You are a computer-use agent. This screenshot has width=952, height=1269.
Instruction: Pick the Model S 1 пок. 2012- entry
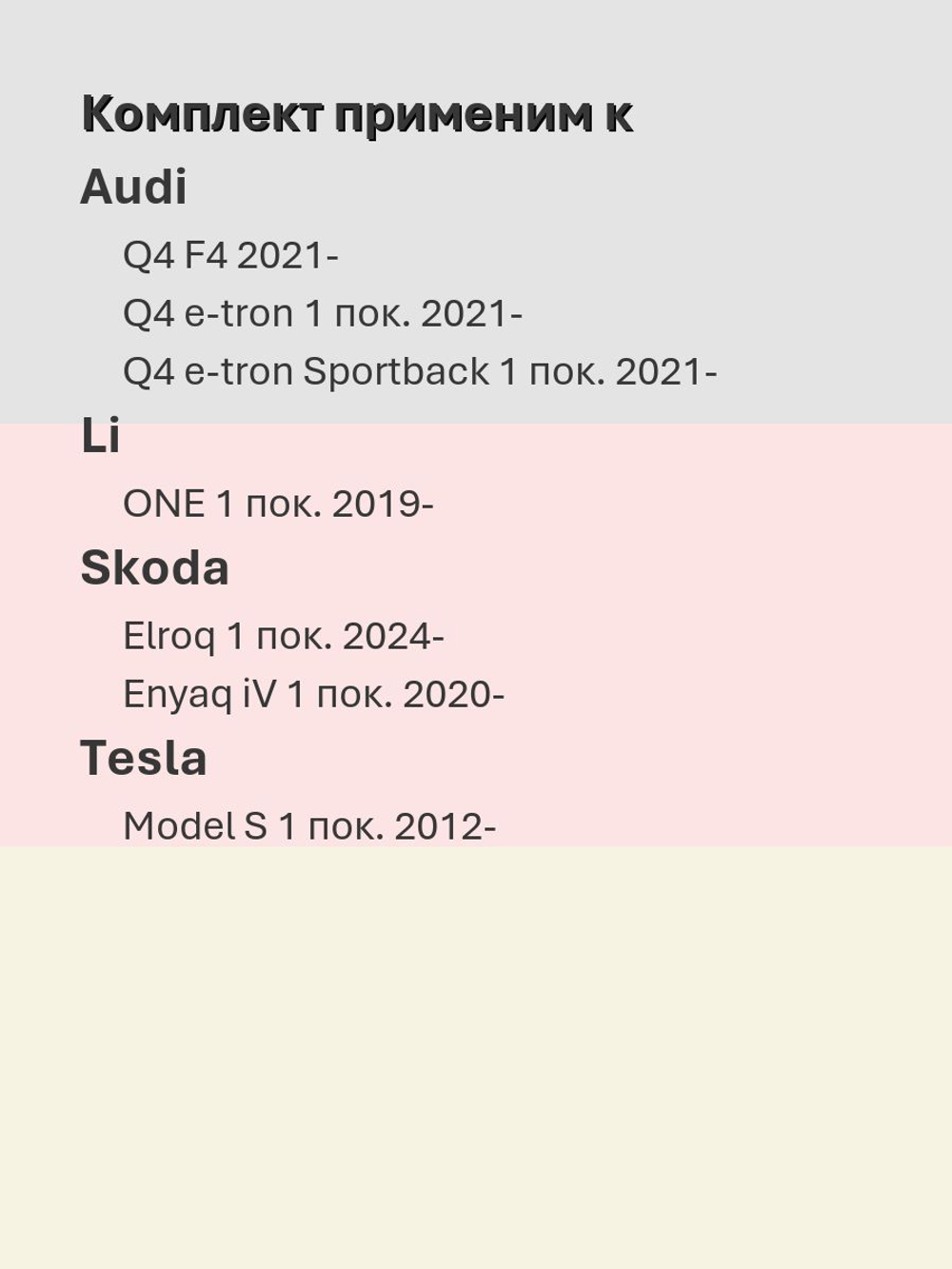pyautogui.click(x=309, y=826)
